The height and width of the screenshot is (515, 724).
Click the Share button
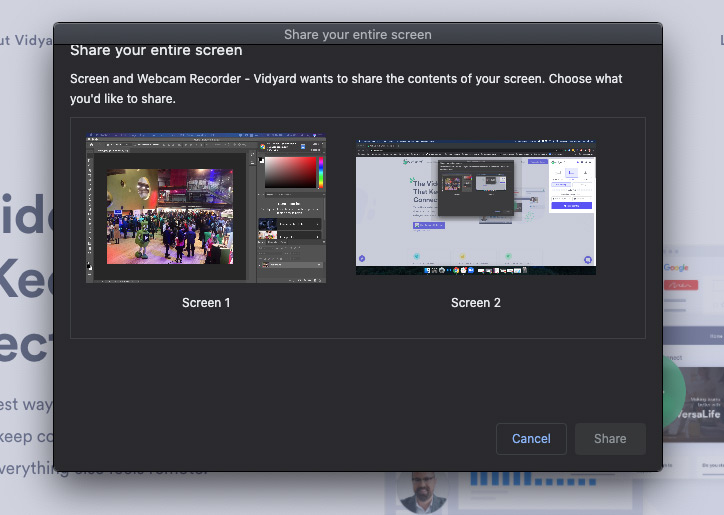click(x=610, y=439)
